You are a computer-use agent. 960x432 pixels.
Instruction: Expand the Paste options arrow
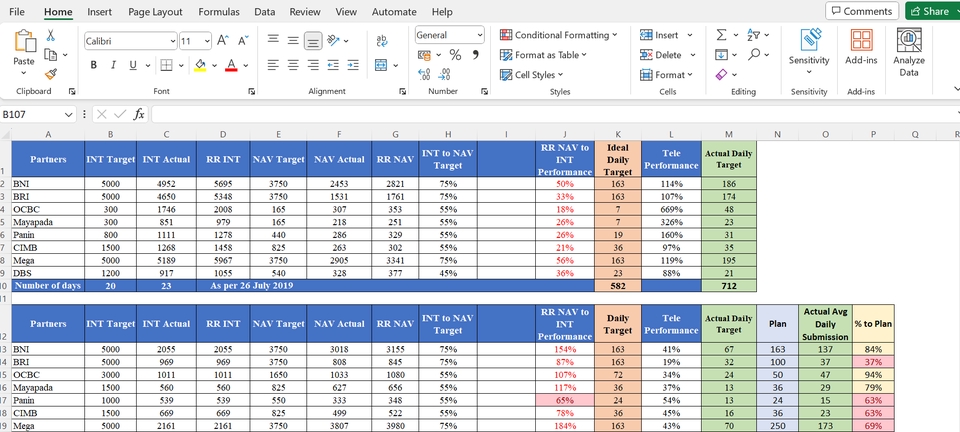pos(24,73)
